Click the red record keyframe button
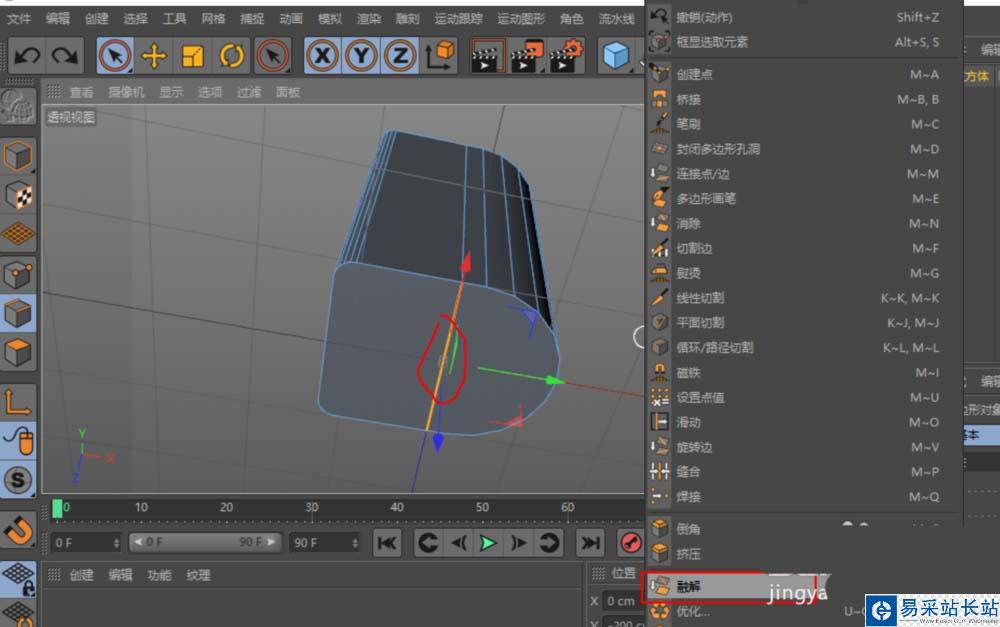The height and width of the screenshot is (627, 1000). 631,543
